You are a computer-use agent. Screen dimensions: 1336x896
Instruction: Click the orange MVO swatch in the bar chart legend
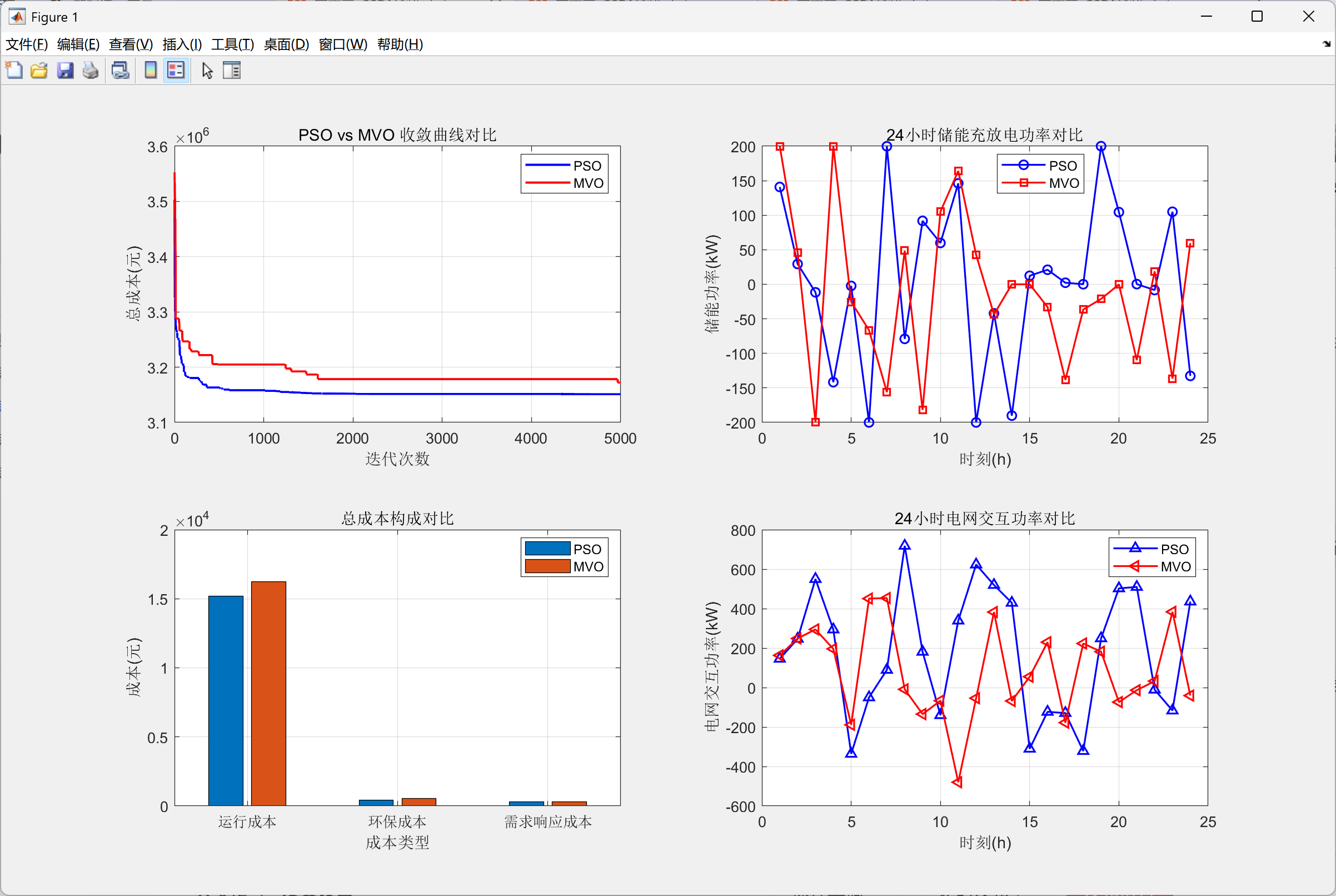(x=547, y=566)
